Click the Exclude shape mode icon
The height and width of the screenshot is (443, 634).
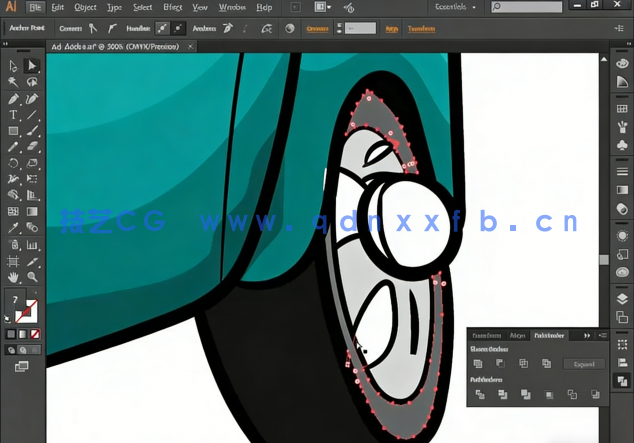click(546, 363)
